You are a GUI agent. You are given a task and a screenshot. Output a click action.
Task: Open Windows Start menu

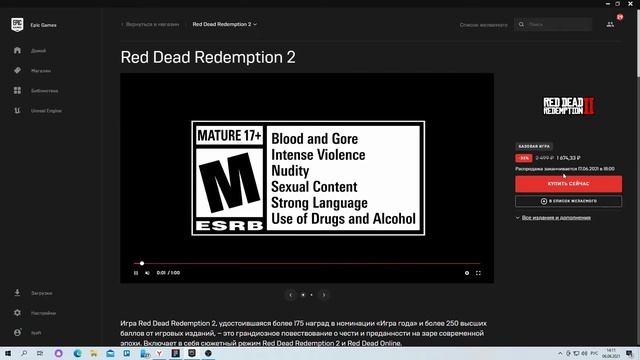[8, 353]
